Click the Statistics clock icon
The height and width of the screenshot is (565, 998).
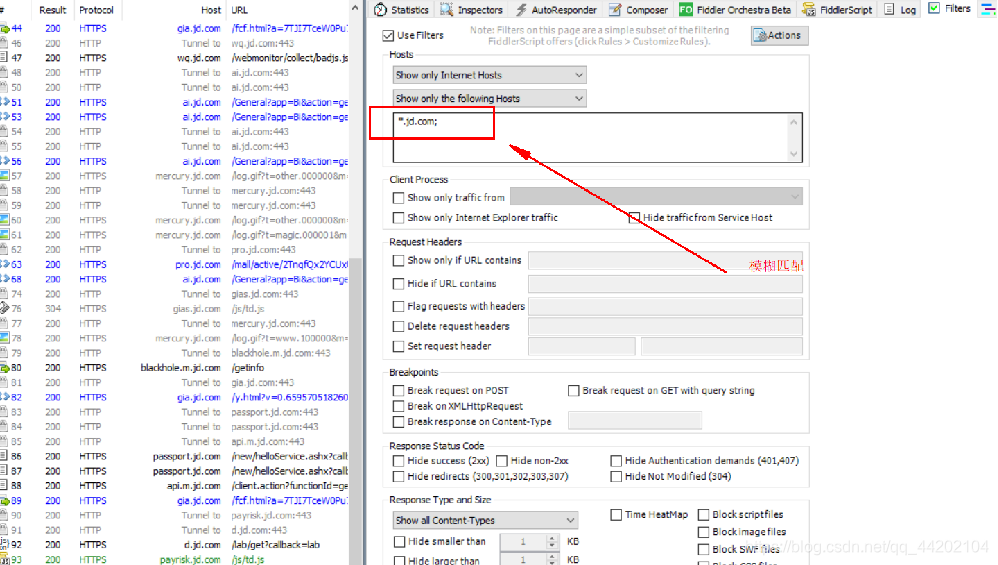[381, 10]
